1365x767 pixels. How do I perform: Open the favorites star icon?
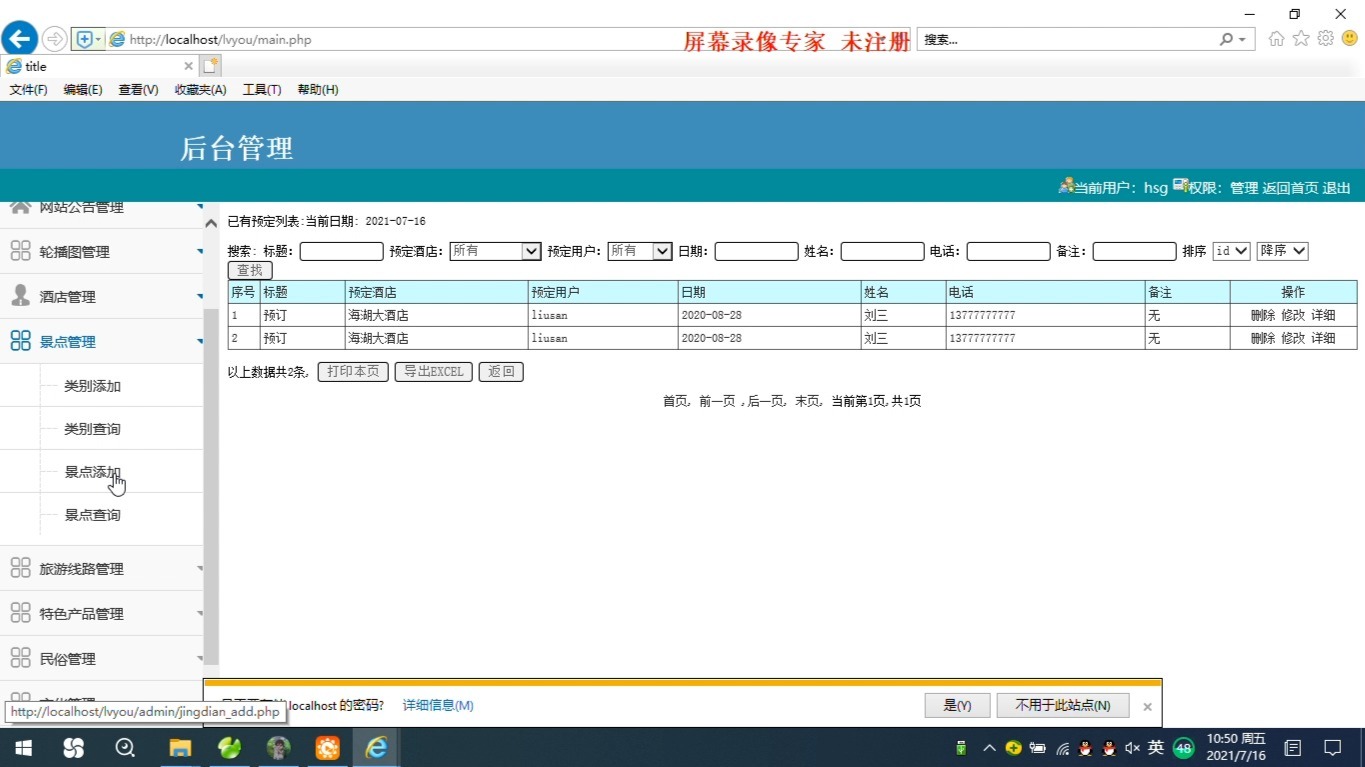tap(1300, 39)
